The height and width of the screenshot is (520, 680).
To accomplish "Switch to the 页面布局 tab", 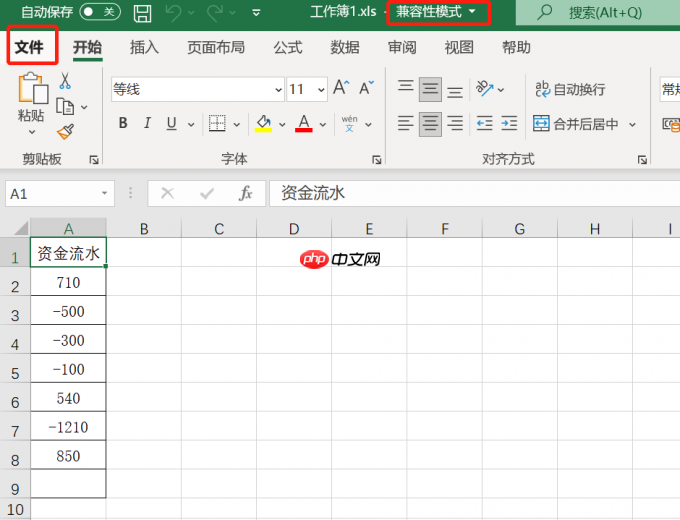I will [216, 47].
